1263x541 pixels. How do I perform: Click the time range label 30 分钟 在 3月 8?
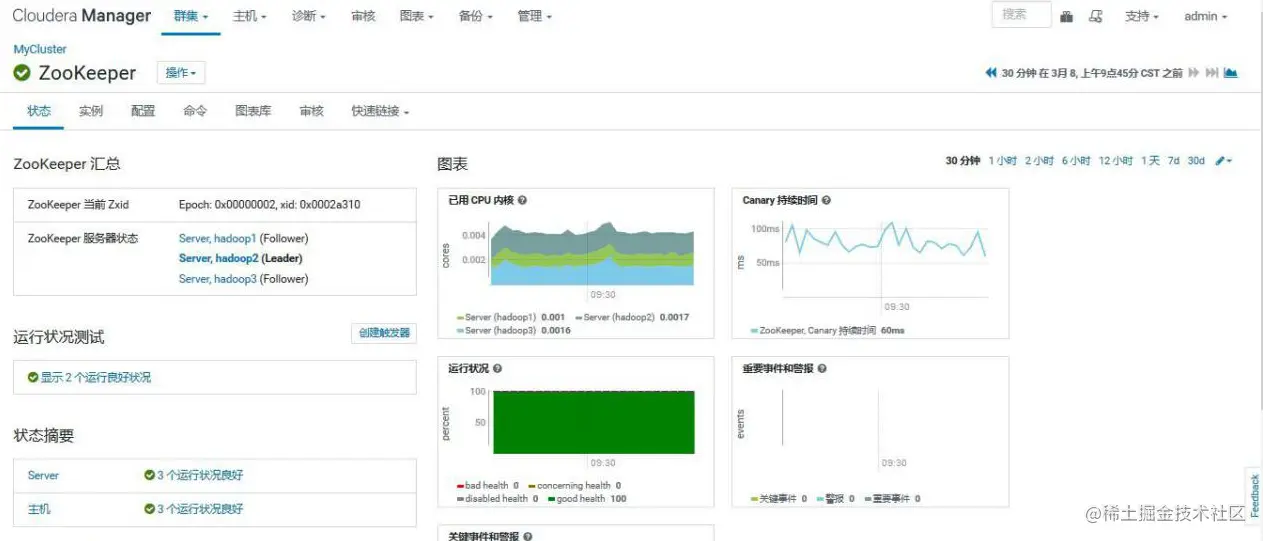(1092, 73)
